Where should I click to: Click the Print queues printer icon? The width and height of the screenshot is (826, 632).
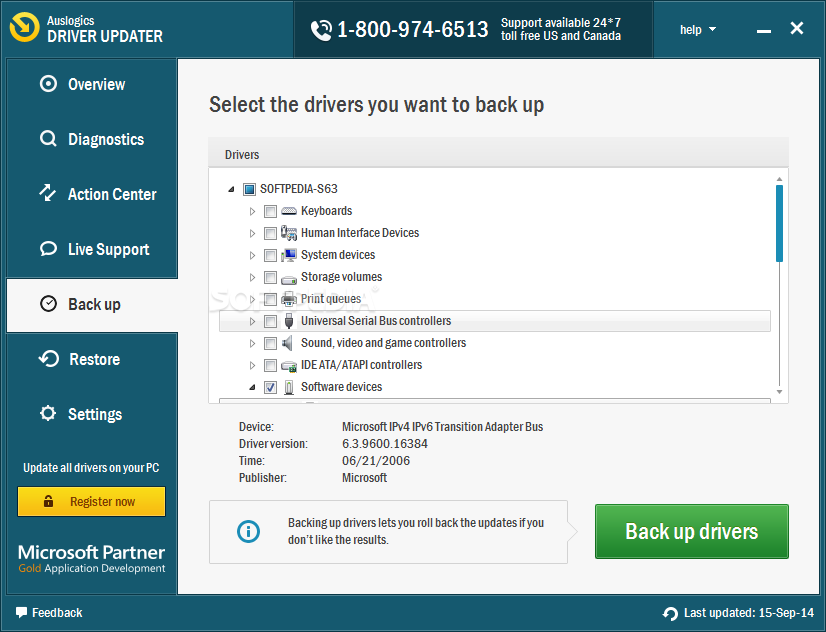289,299
